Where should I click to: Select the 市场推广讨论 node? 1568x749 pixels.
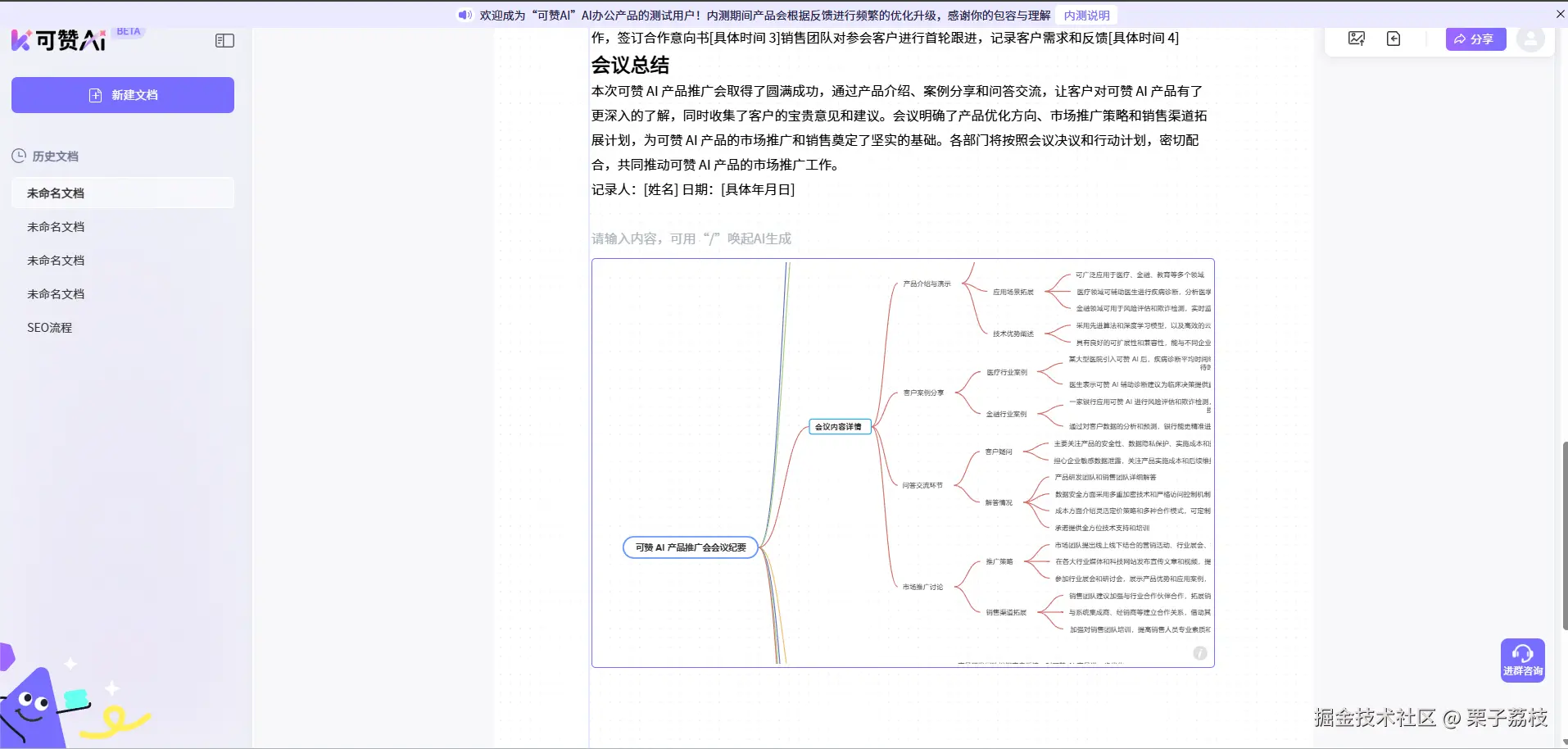[x=922, y=588]
